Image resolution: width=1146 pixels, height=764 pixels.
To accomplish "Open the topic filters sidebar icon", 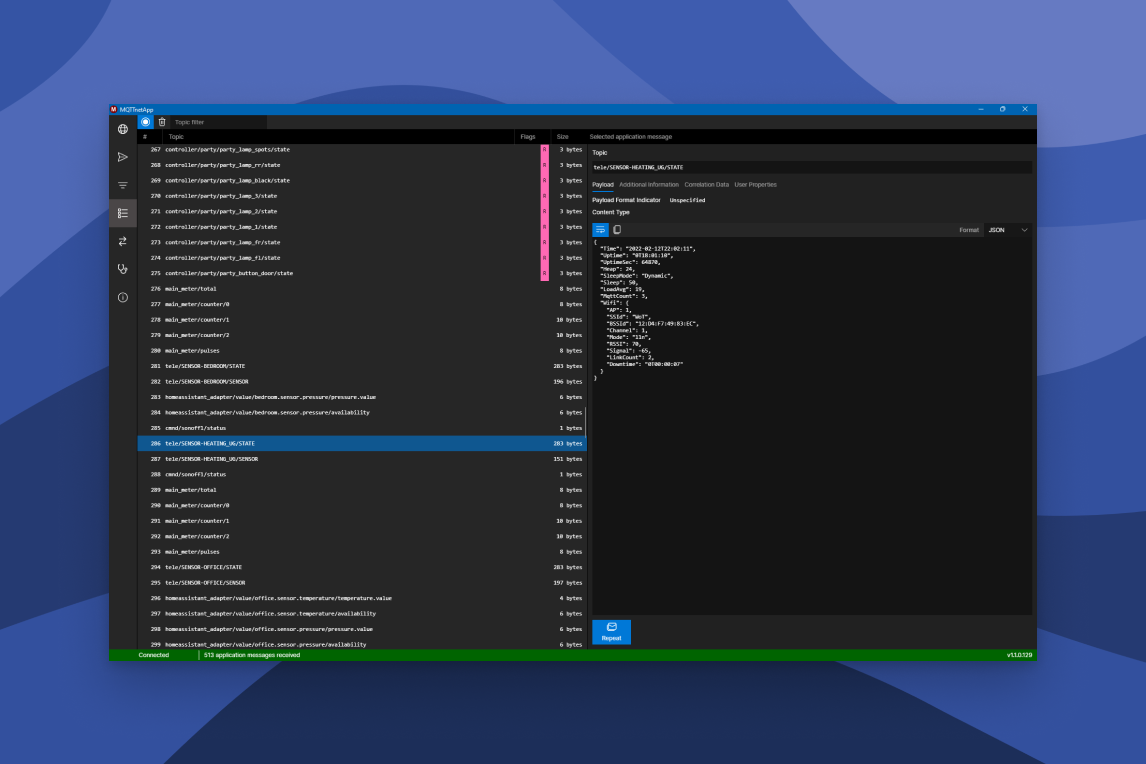I will coord(122,185).
